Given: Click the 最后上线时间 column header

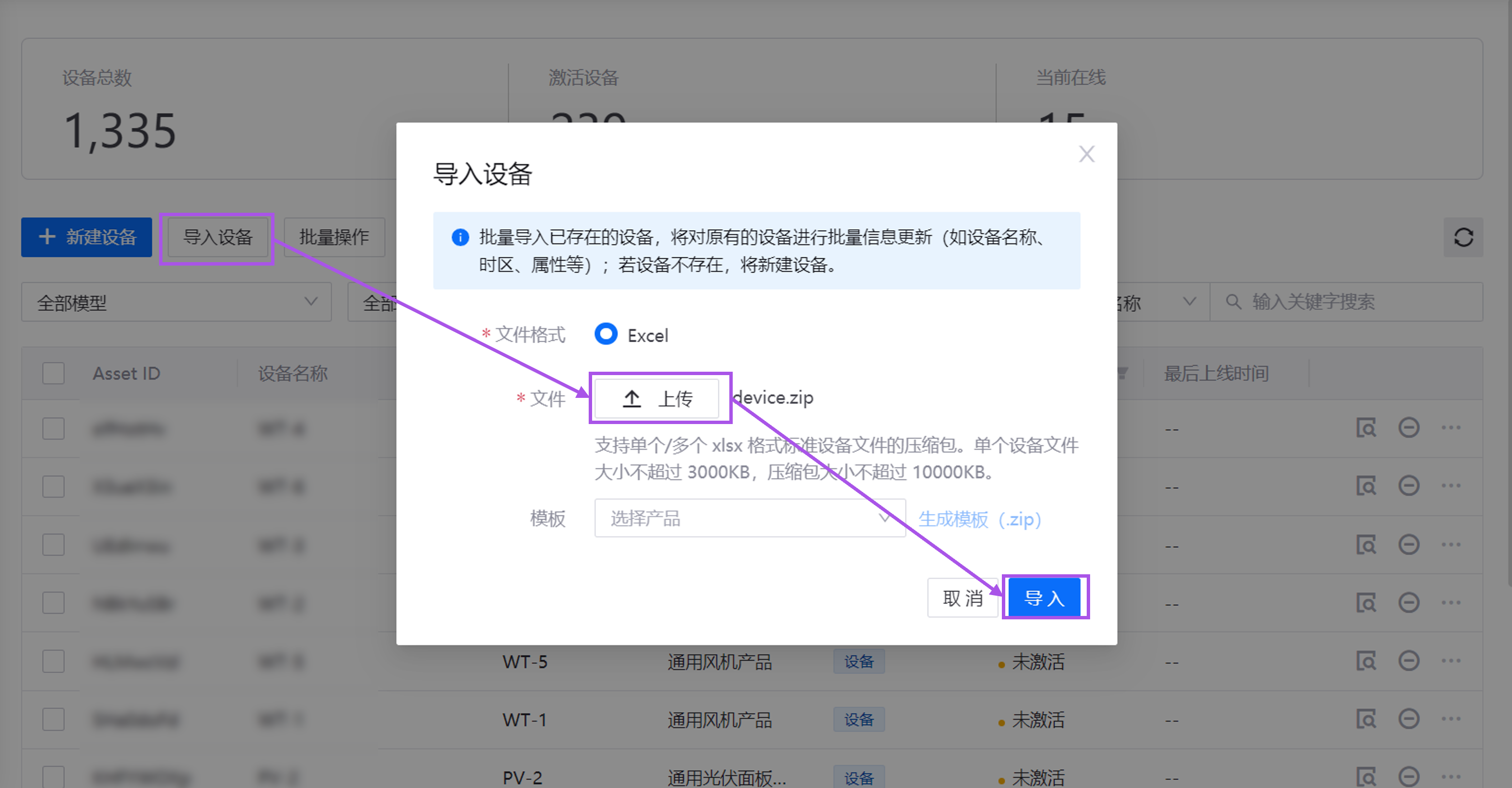Looking at the screenshot, I should [x=1216, y=373].
